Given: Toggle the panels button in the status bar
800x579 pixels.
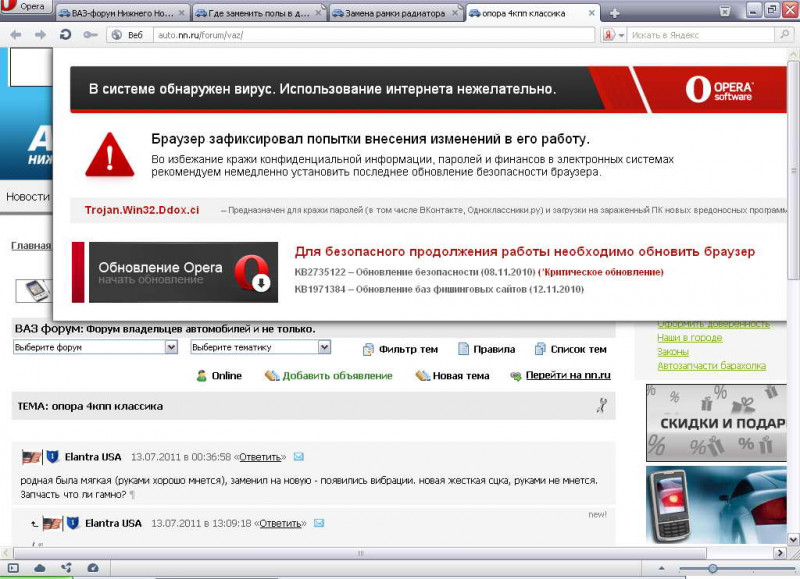Looking at the screenshot, I should 13,568.
